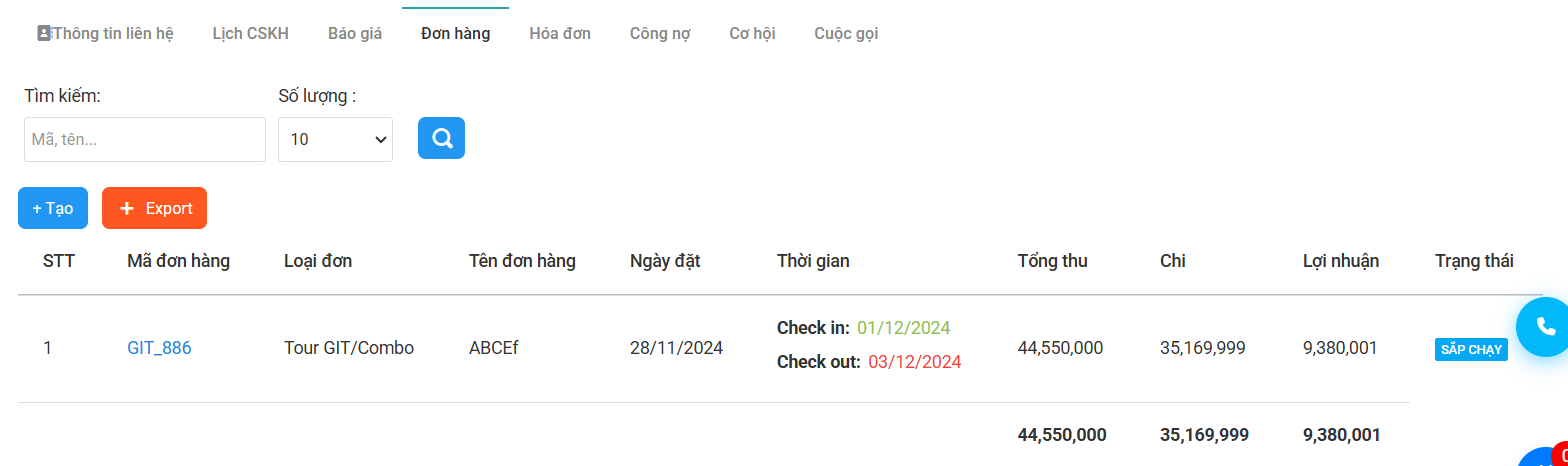Viewport: 1568px width, 466px height.
Task: Click the Mã đơn hàng column header
Action: [x=179, y=261]
